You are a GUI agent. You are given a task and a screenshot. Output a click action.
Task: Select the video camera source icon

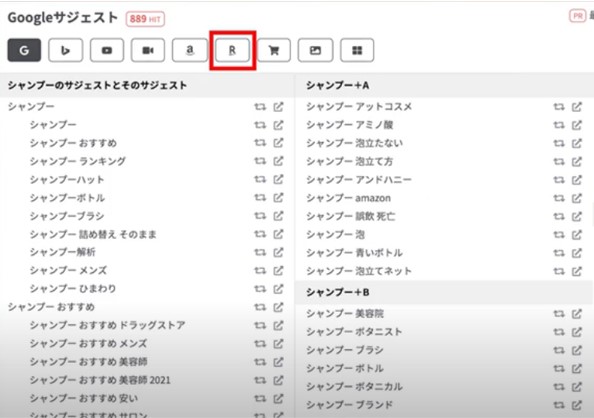pos(148,50)
